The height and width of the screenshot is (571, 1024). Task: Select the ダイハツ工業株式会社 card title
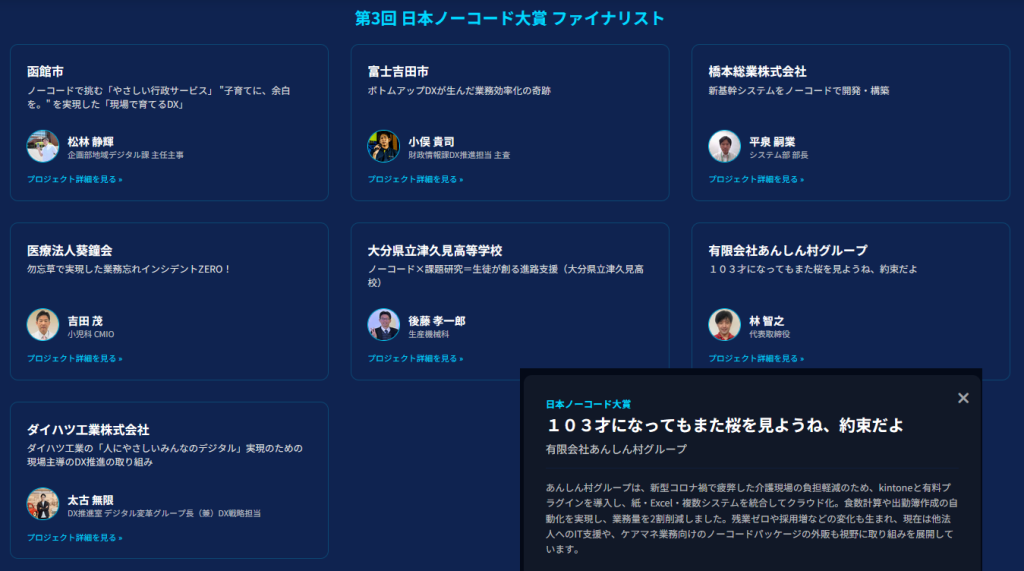coord(88,429)
